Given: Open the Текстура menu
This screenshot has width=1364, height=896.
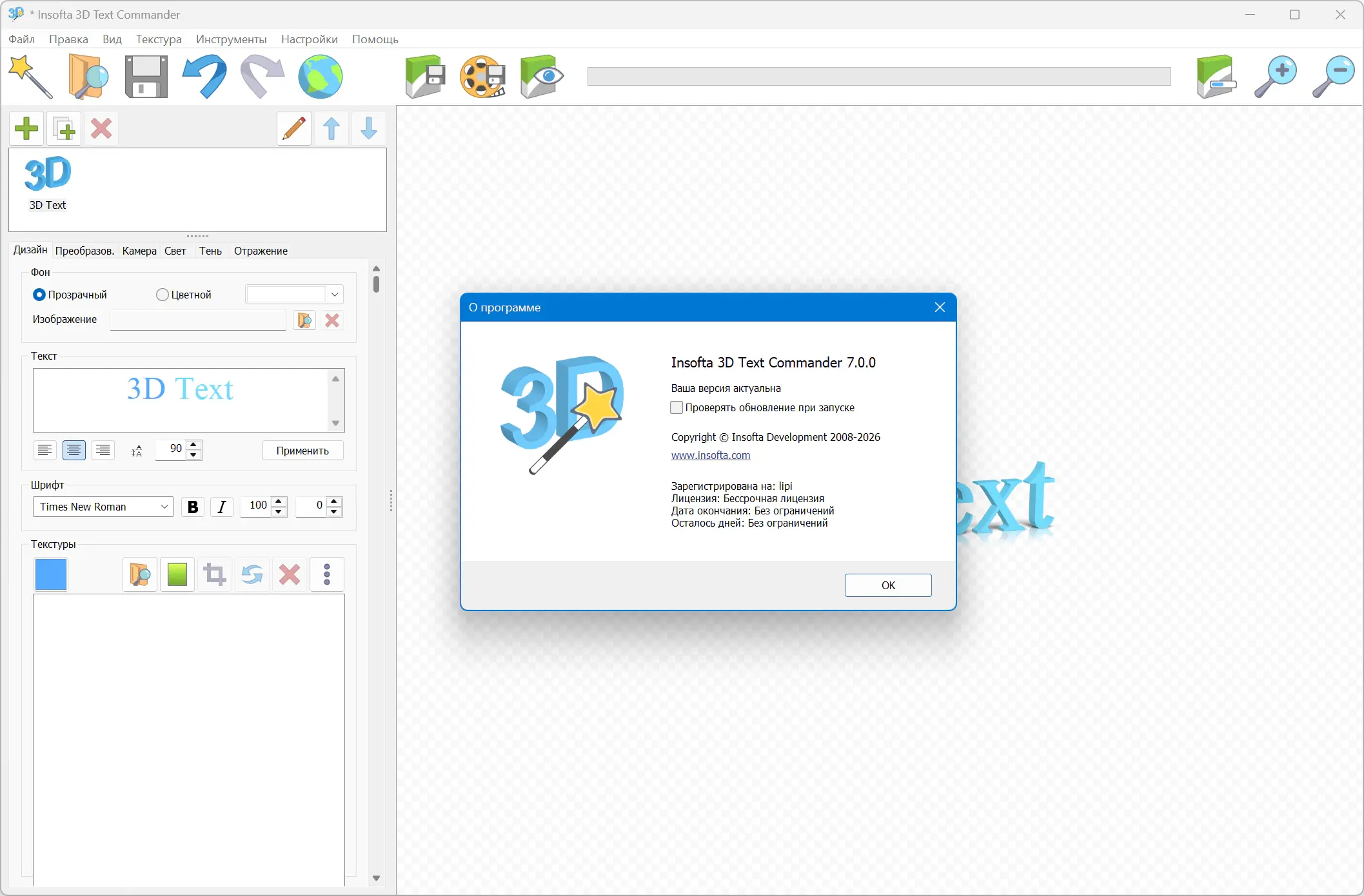Looking at the screenshot, I should [x=159, y=39].
